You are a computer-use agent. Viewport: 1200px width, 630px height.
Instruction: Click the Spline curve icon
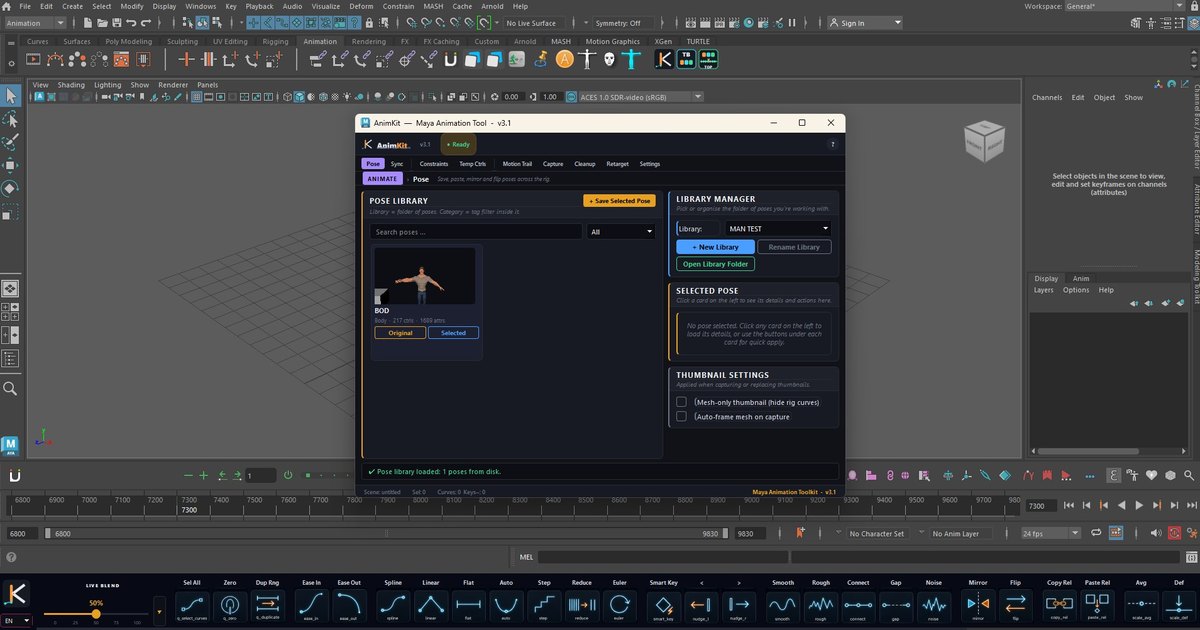pos(393,604)
